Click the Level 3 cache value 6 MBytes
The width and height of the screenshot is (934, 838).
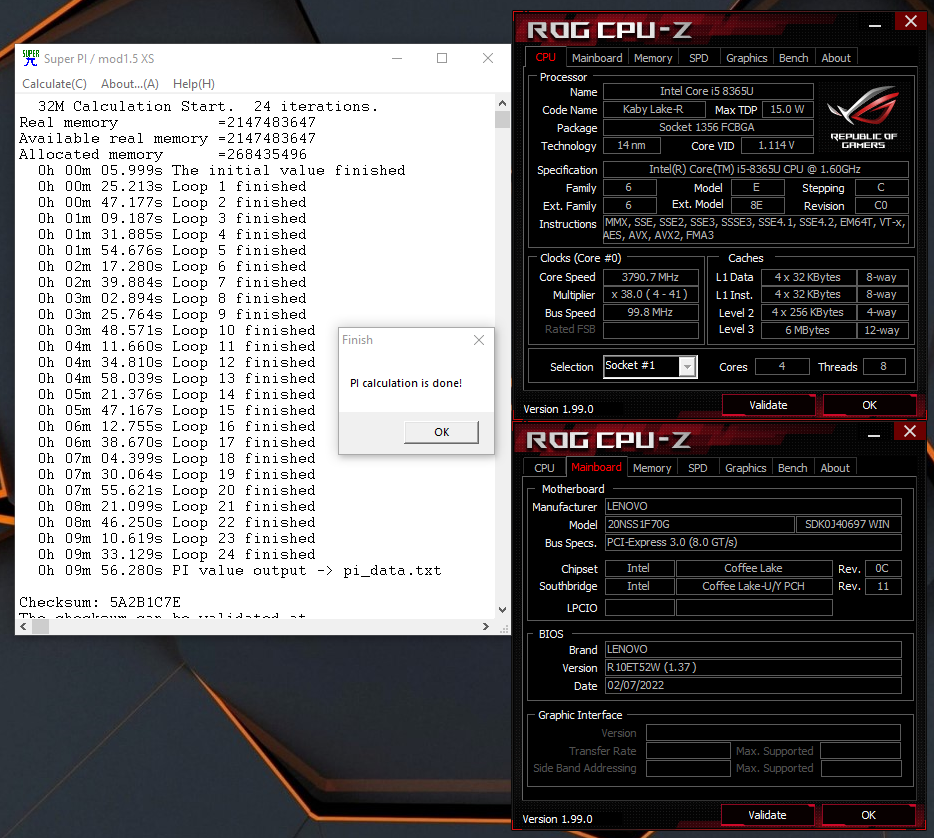point(808,330)
